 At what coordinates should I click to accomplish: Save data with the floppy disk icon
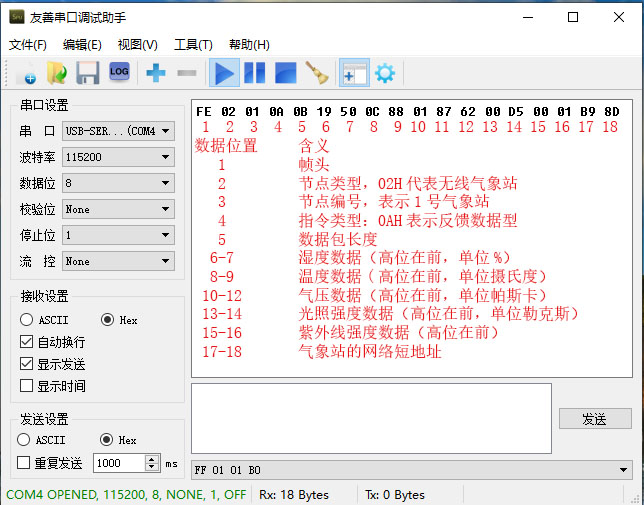pyautogui.click(x=87, y=73)
